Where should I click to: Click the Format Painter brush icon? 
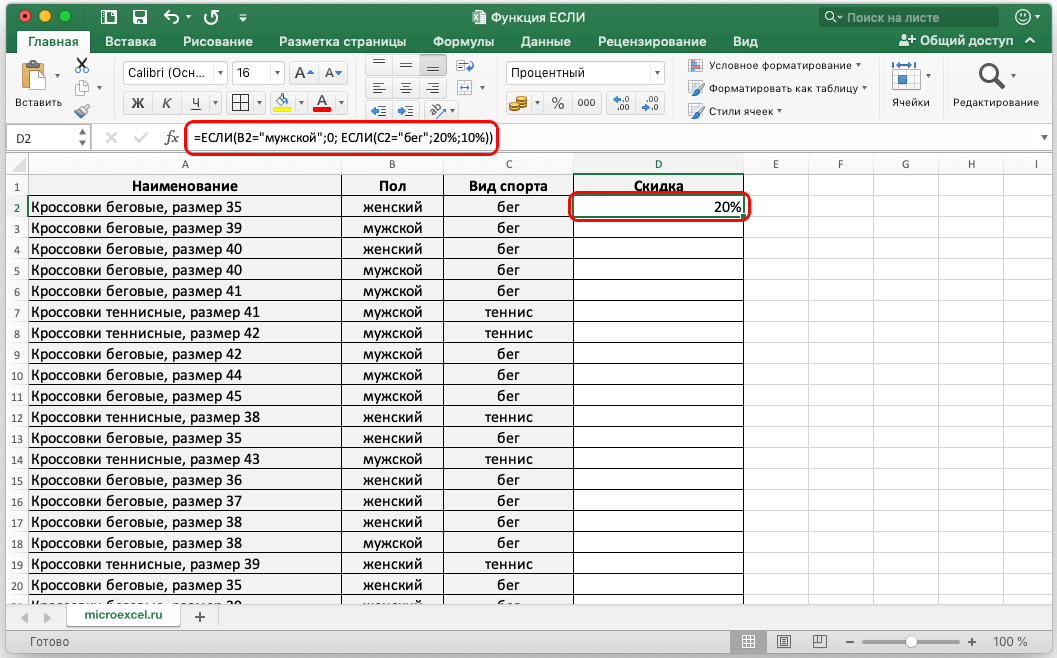pyautogui.click(x=82, y=110)
